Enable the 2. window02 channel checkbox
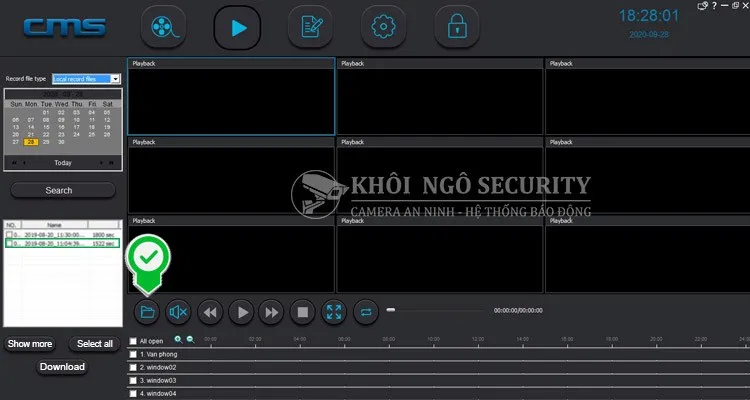The image size is (750, 400). (x=133, y=367)
